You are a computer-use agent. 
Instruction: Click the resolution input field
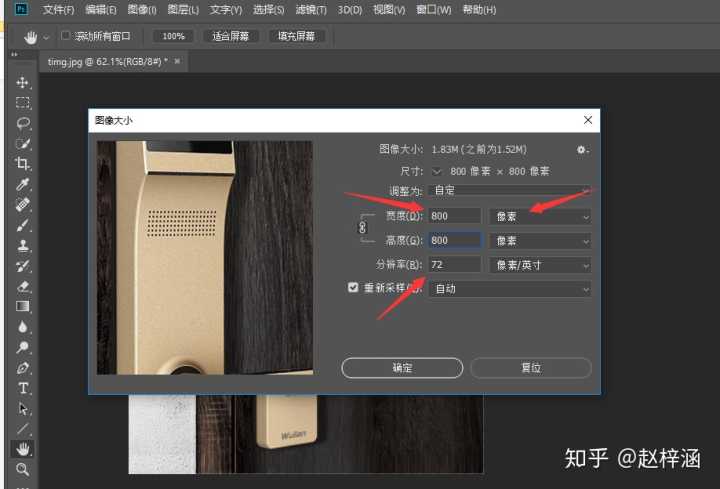(453, 265)
